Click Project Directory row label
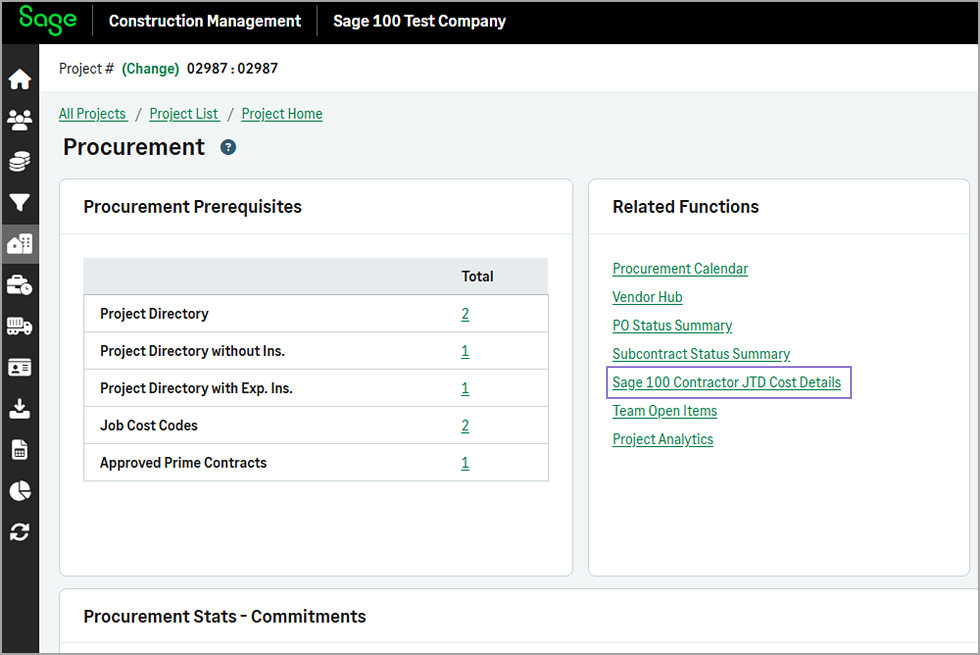The image size is (980, 655). [x=154, y=314]
